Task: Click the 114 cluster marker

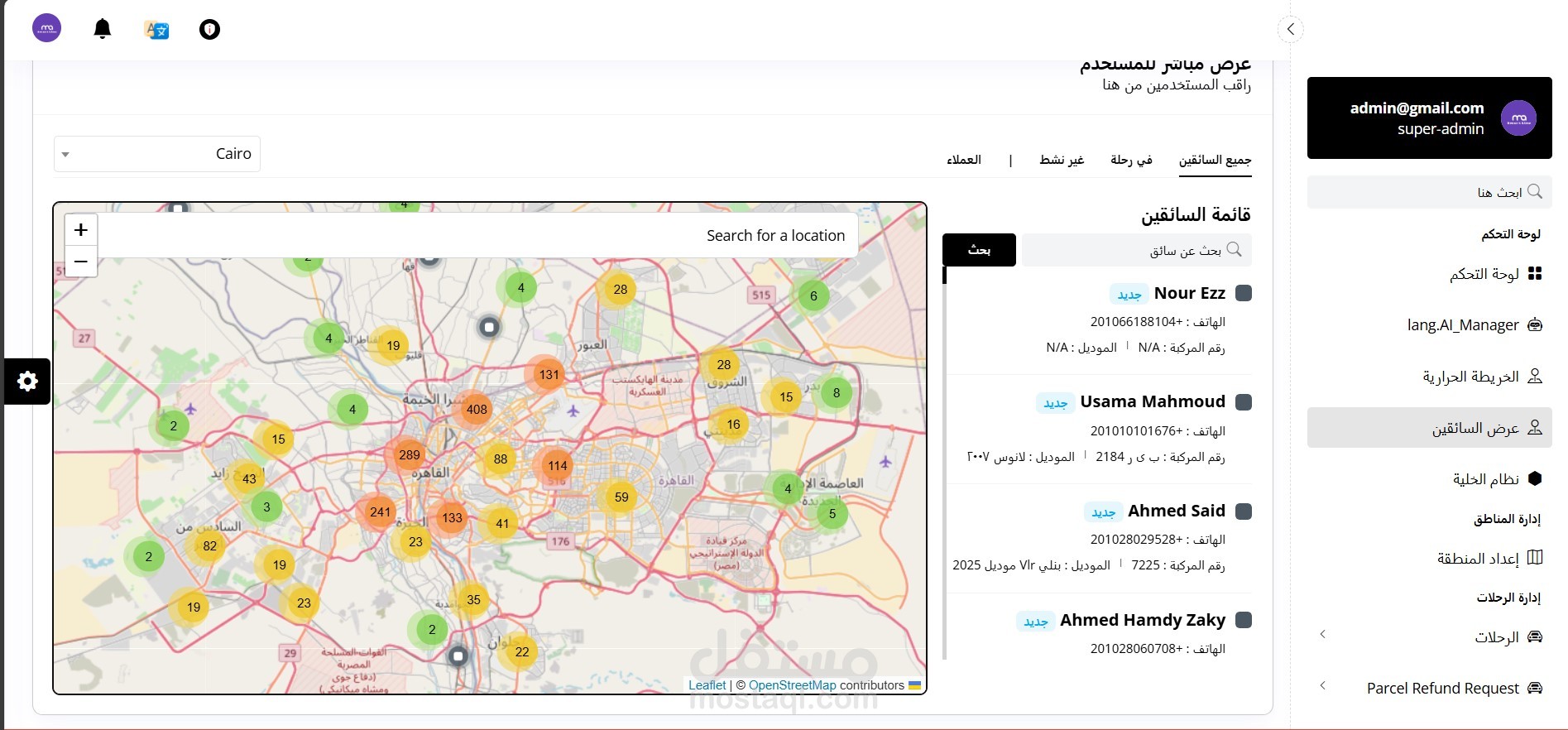Action: (x=558, y=466)
